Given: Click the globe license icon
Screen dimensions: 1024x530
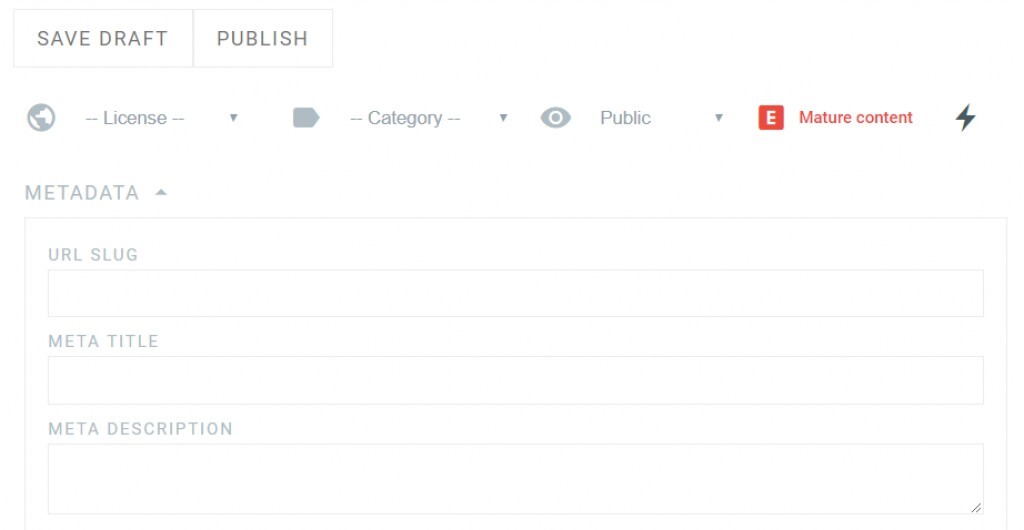Looking at the screenshot, I should 41,118.
